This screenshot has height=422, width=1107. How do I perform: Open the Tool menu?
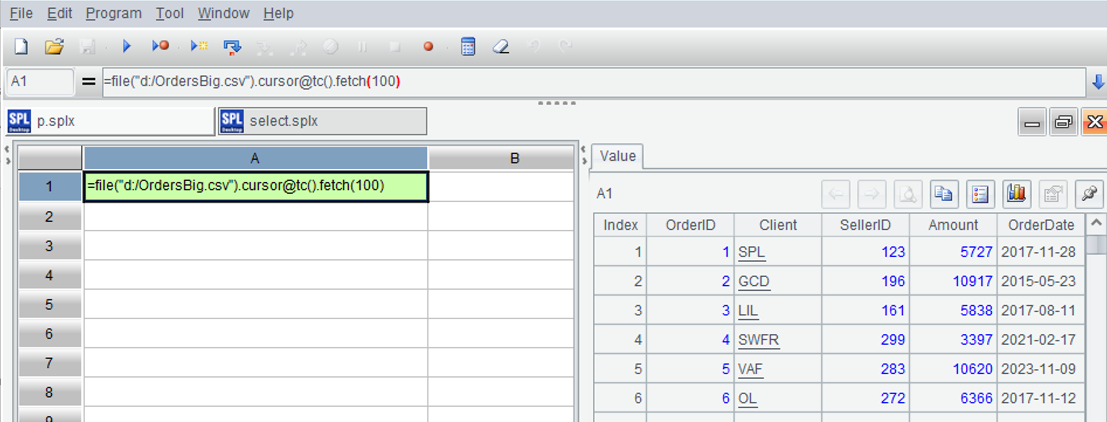(170, 13)
